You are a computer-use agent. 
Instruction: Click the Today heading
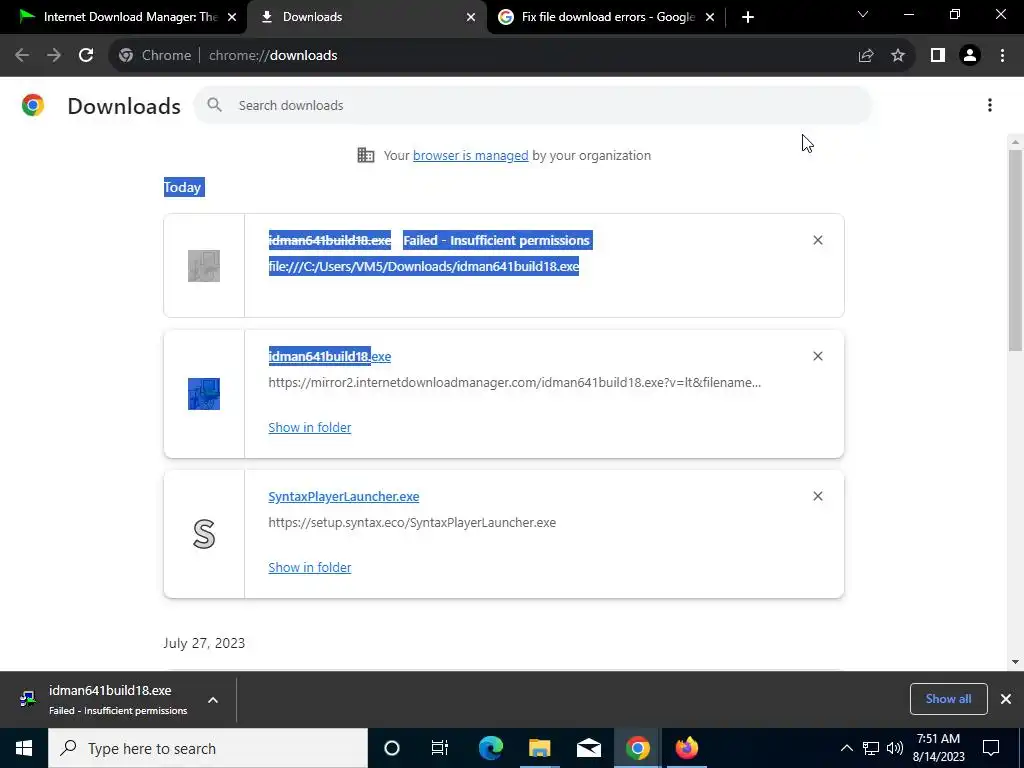(182, 187)
